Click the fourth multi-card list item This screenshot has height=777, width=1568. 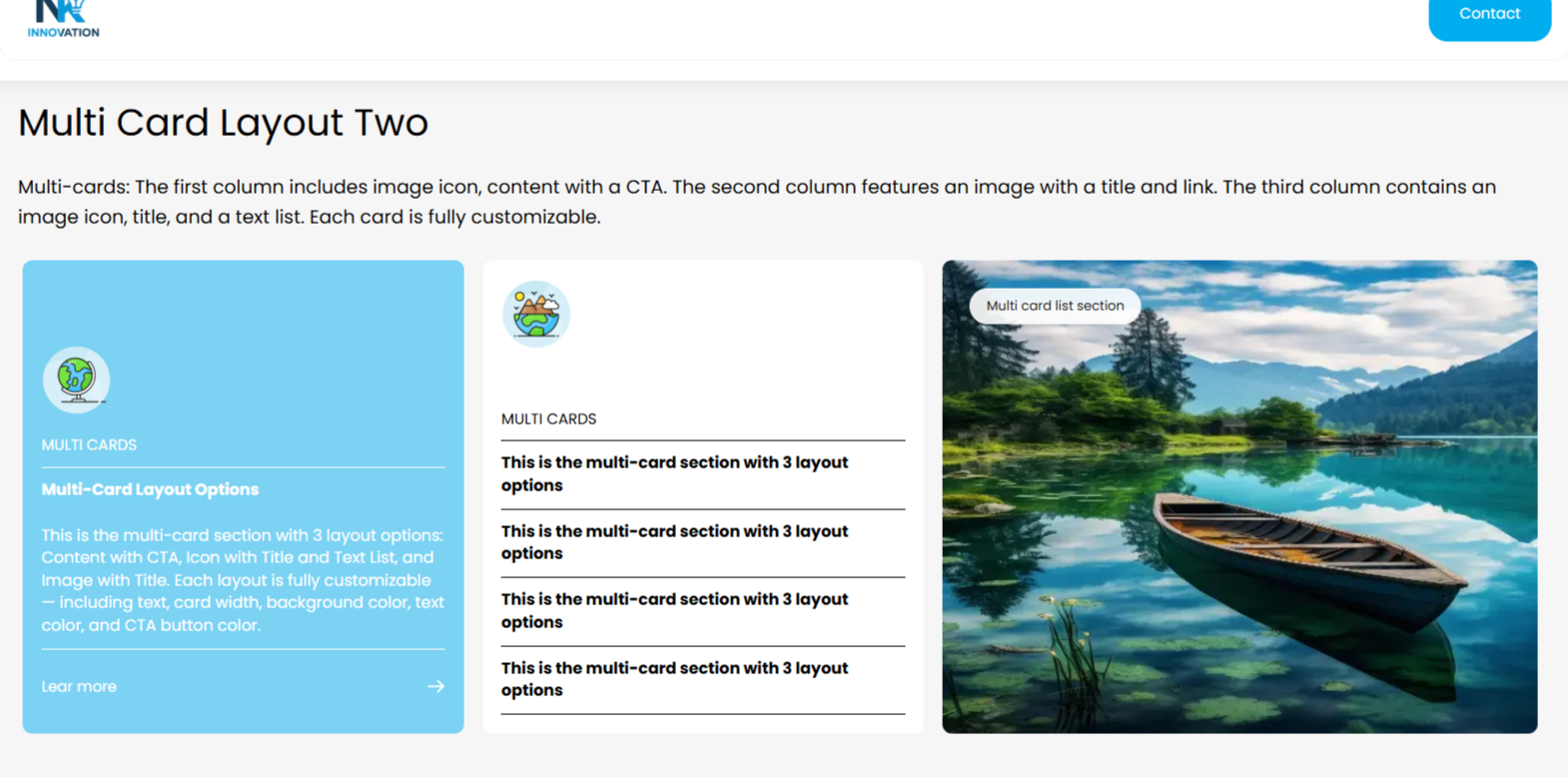[x=674, y=679]
